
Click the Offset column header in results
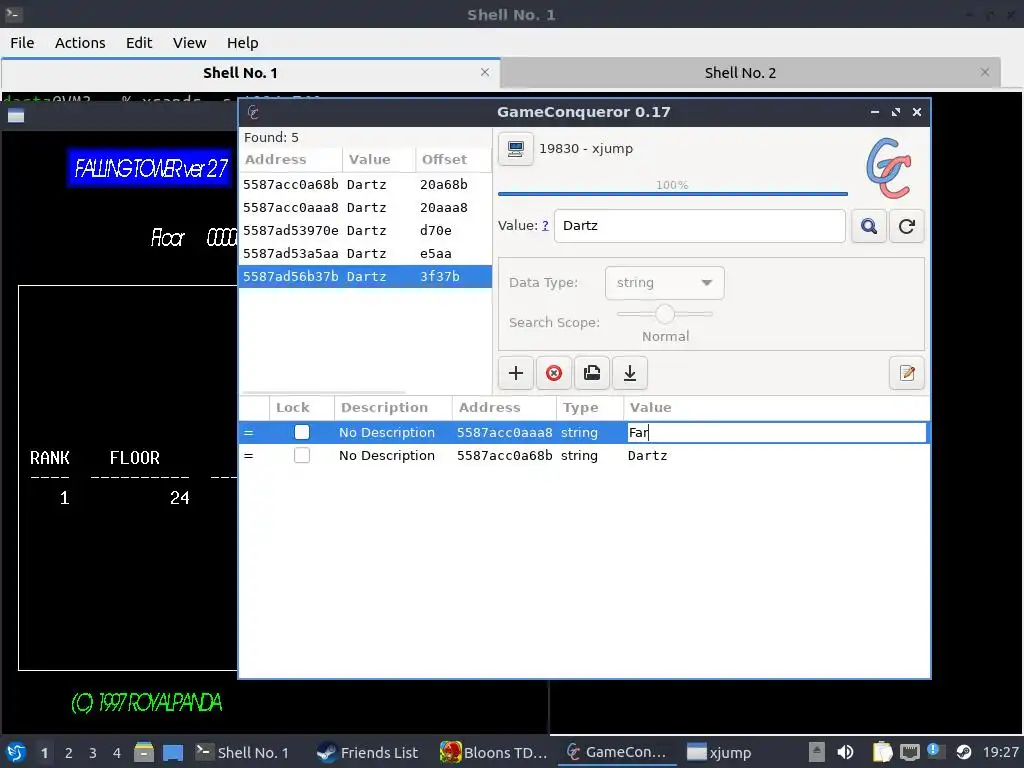coord(453,159)
